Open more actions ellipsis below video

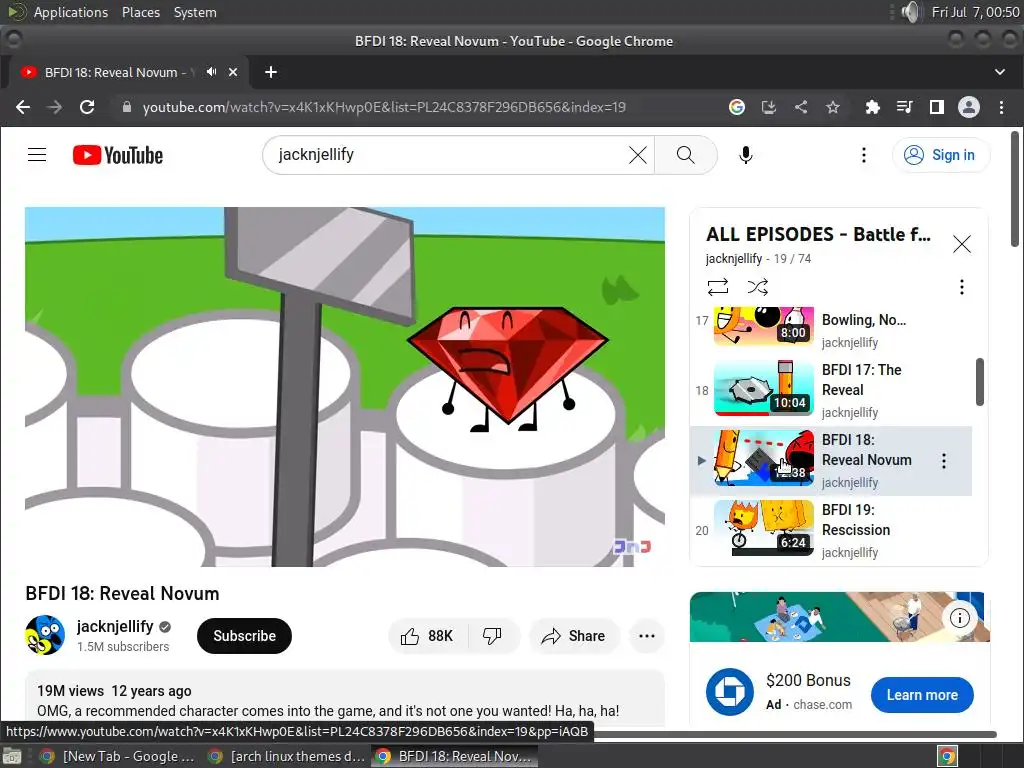pyautogui.click(x=647, y=636)
